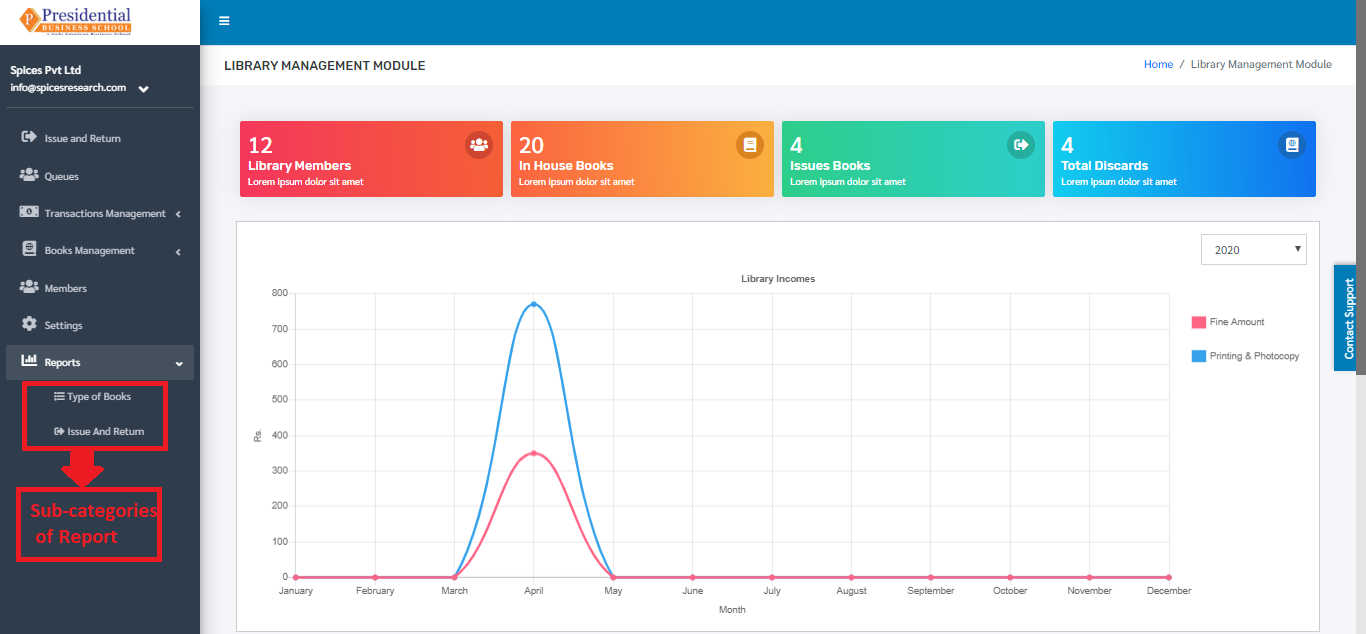
Task: Click the April peak point on blue line
Action: coord(534,304)
